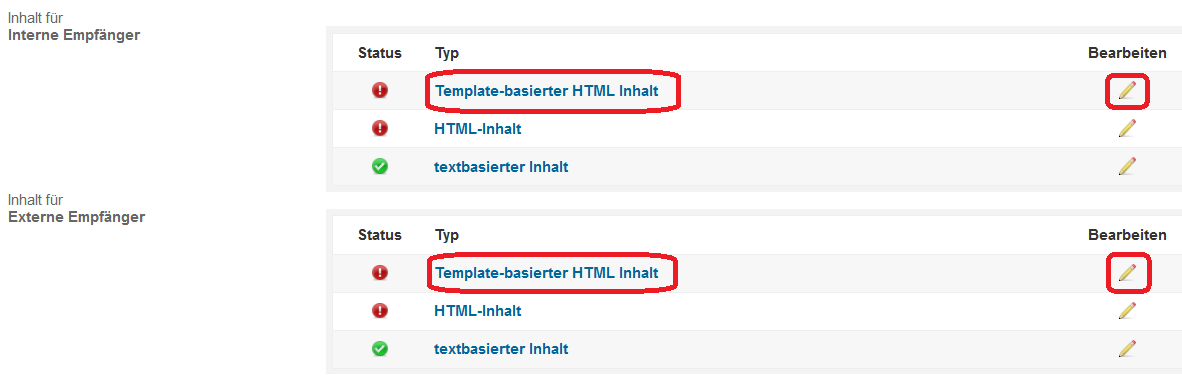Viewport: 1182px width, 377px height.
Task: Edit the template-based HTML content for Interne Empfänger
Action: 1127,90
